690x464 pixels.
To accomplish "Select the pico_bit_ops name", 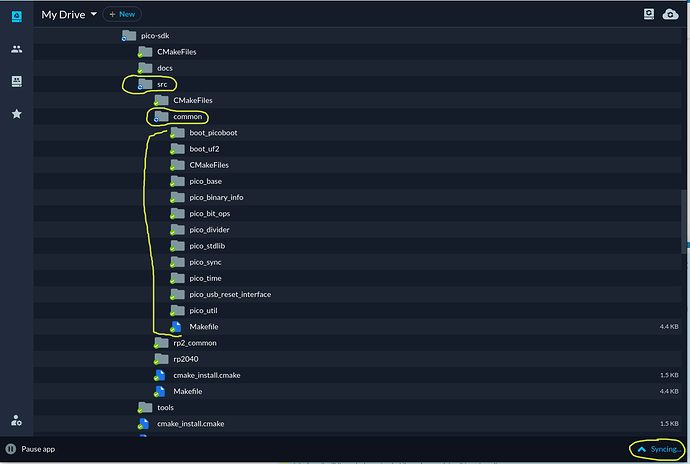I will tap(209, 214).
